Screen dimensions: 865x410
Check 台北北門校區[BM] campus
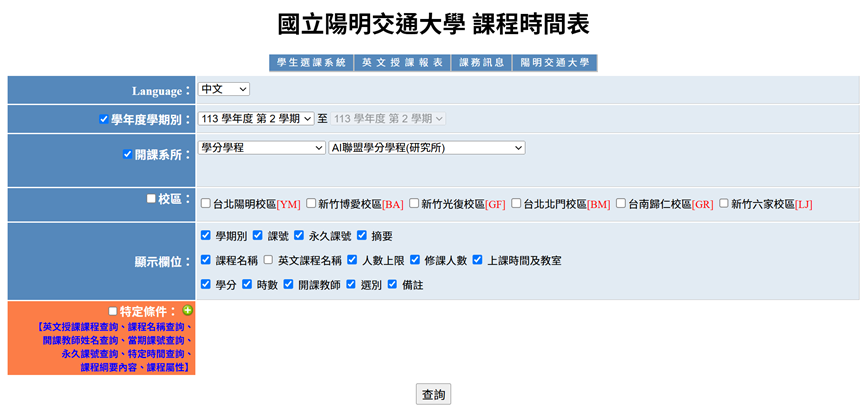pos(516,204)
